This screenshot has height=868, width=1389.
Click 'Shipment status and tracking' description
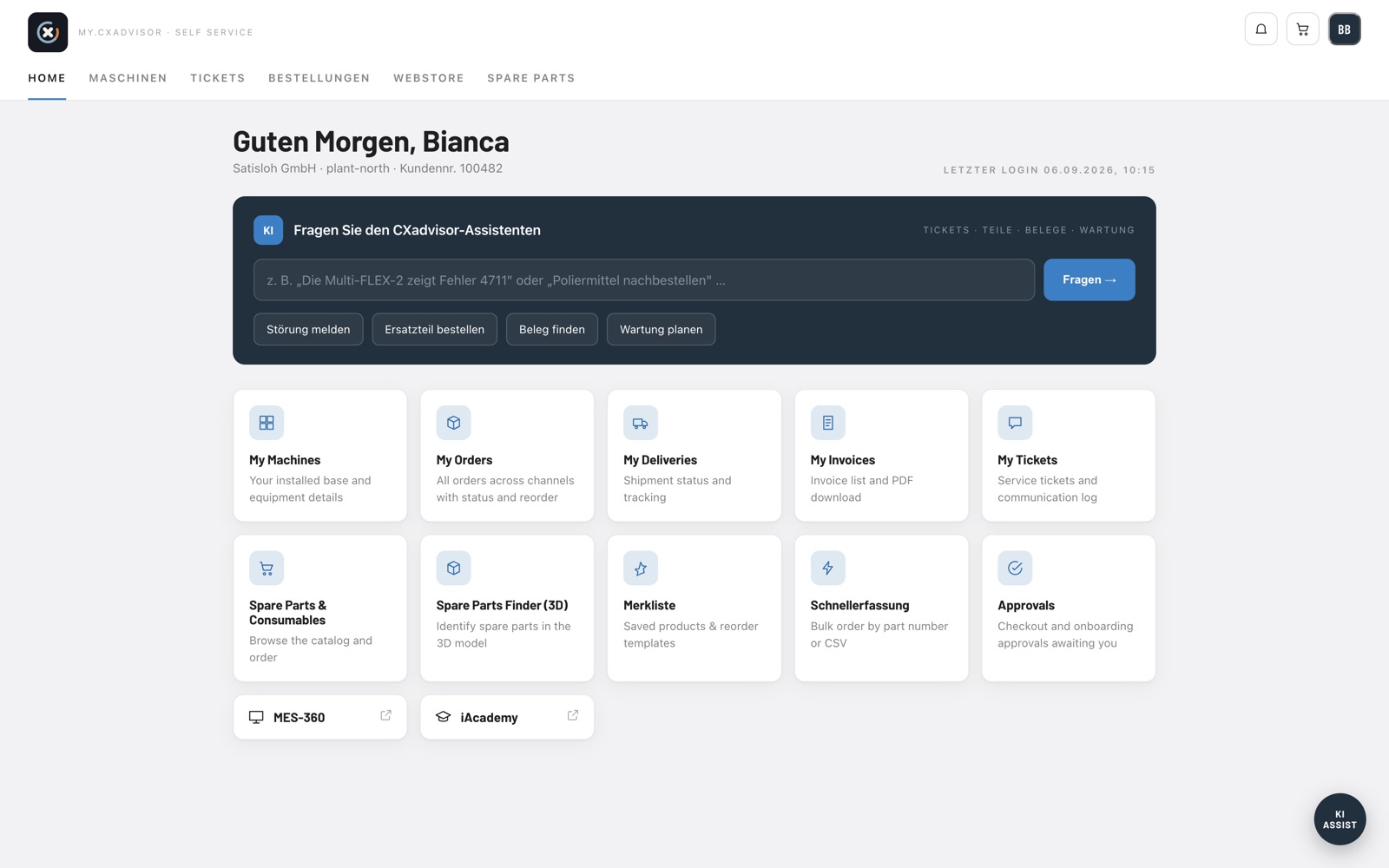(x=677, y=489)
